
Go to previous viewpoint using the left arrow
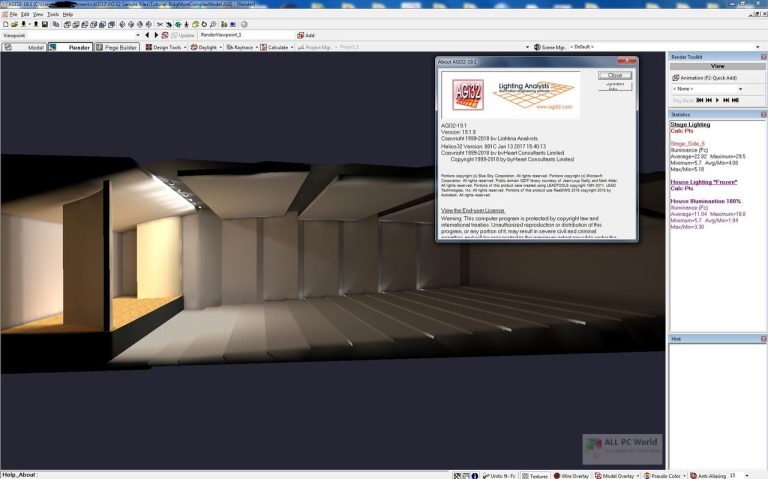(147, 35)
